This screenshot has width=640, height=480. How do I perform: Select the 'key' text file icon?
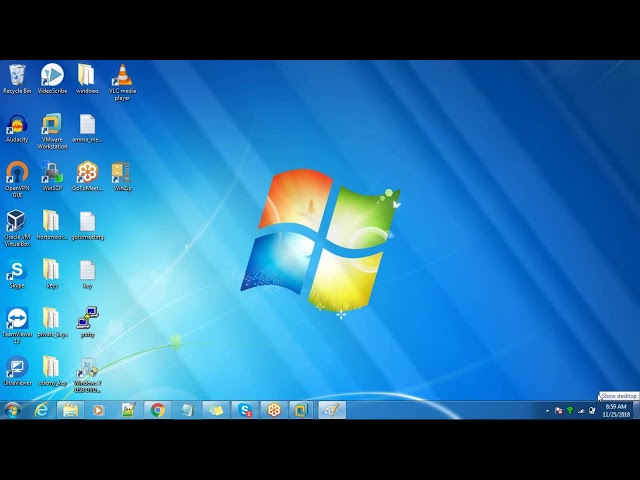tap(87, 275)
